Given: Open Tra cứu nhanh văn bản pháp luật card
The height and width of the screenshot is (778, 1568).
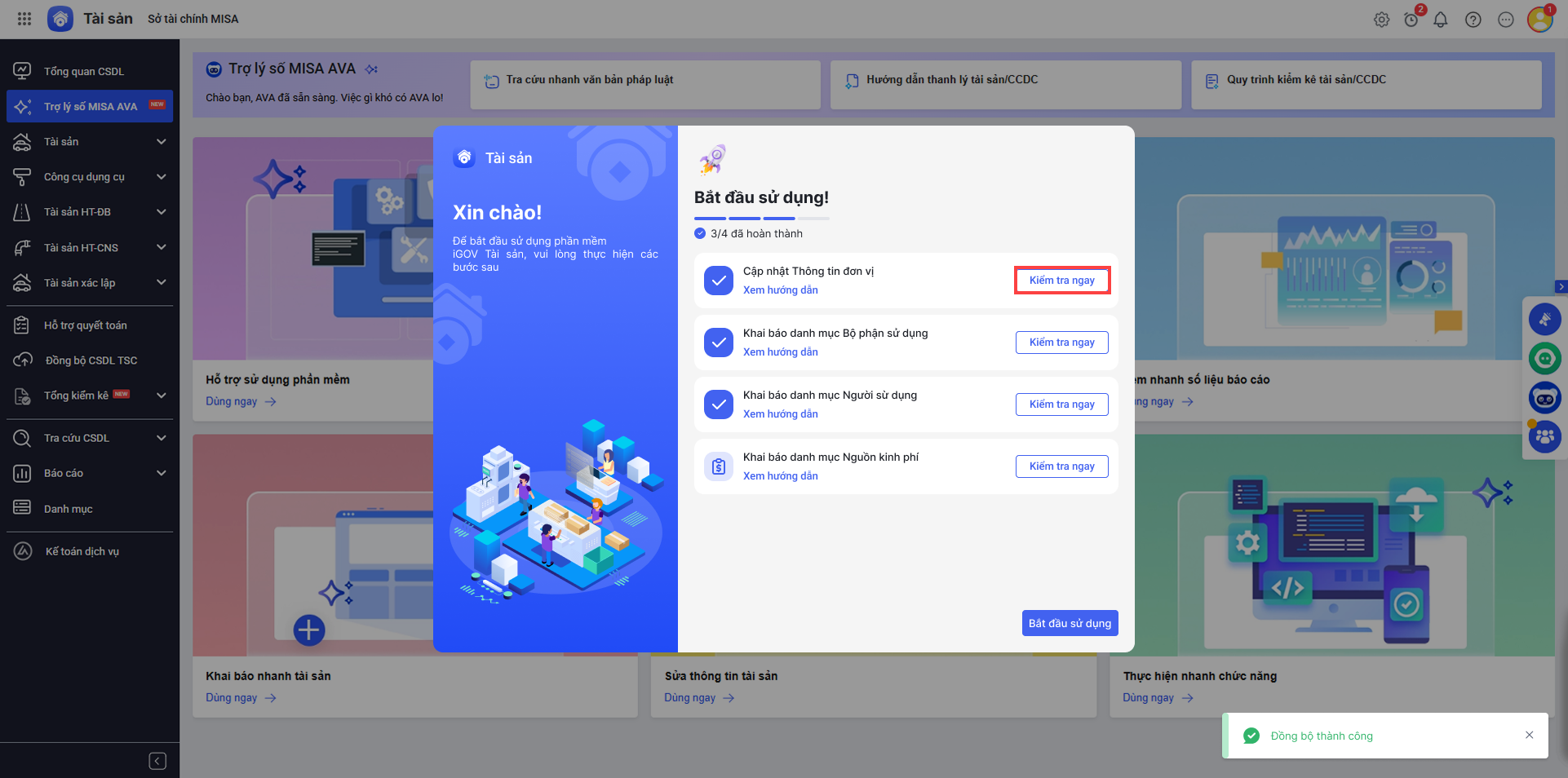Looking at the screenshot, I should tap(645, 84).
